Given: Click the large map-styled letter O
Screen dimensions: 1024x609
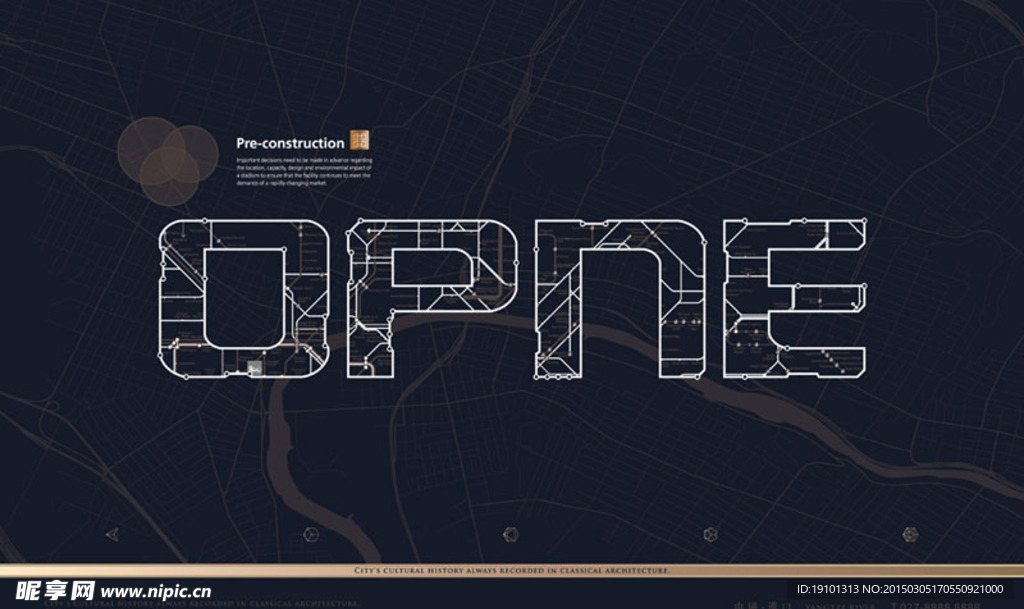Looking at the screenshot, I should click(x=243, y=298).
